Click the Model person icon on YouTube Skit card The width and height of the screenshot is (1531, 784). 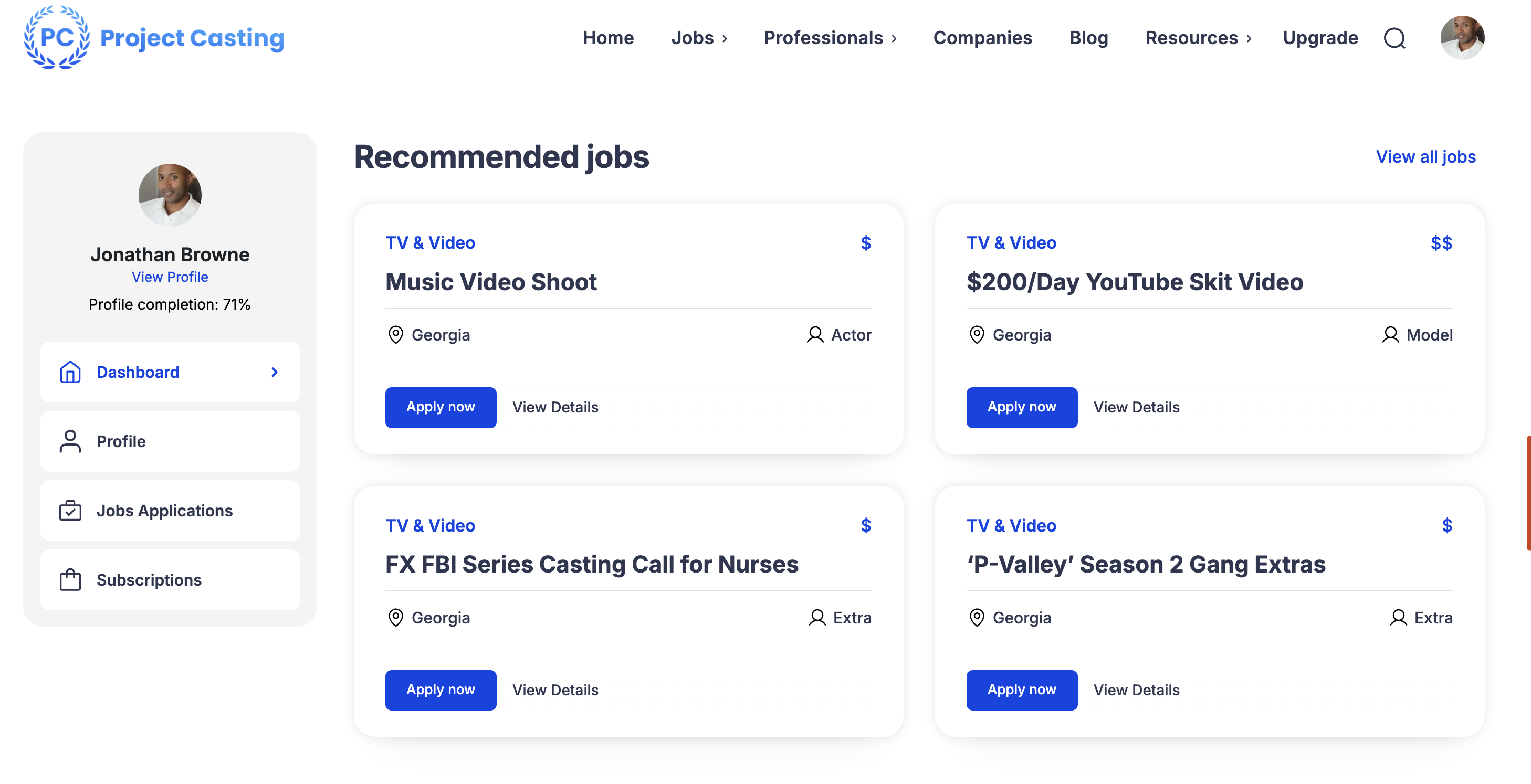1390,335
